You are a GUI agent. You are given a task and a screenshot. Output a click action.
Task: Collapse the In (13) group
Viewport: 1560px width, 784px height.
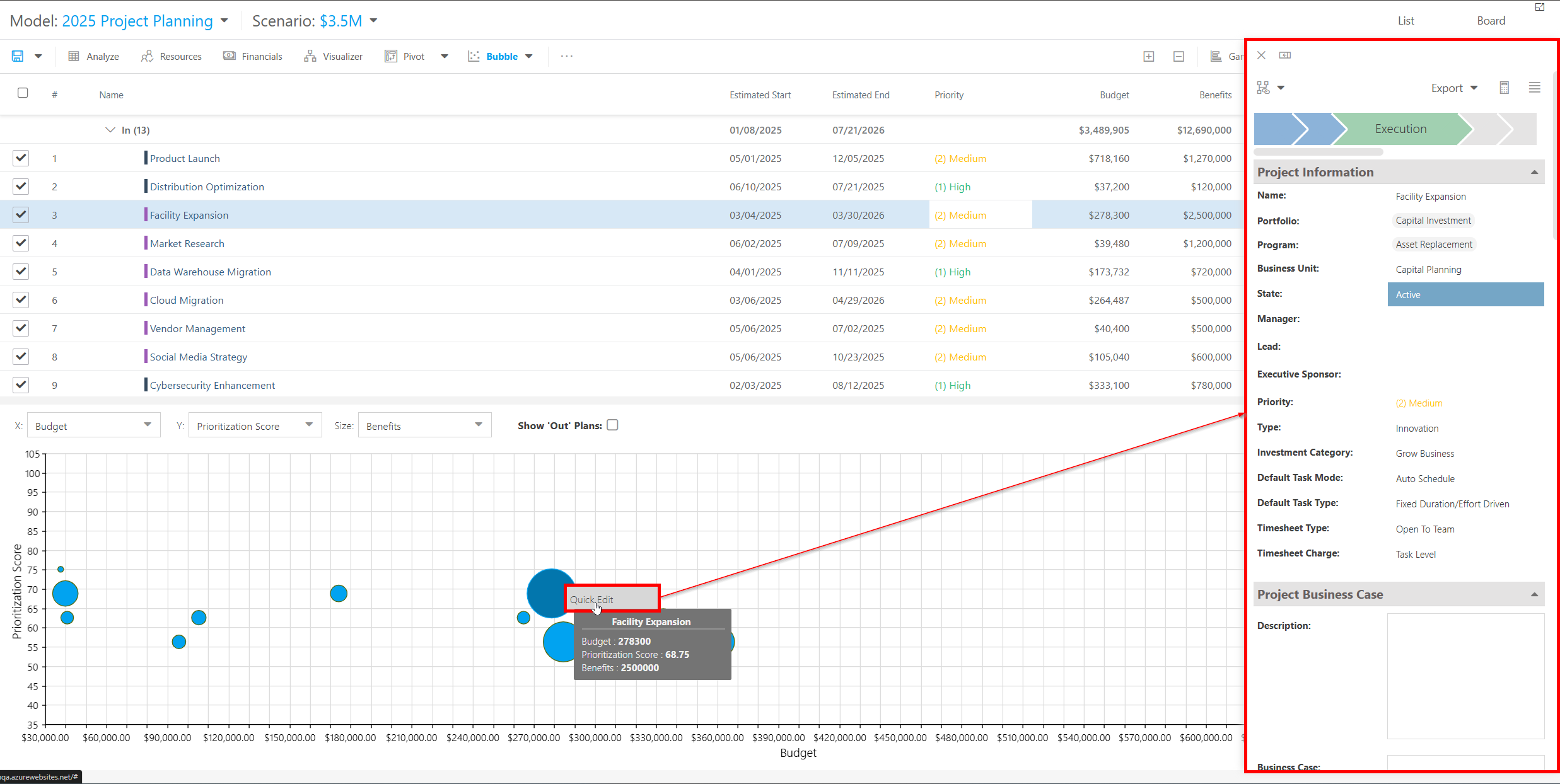click(110, 130)
